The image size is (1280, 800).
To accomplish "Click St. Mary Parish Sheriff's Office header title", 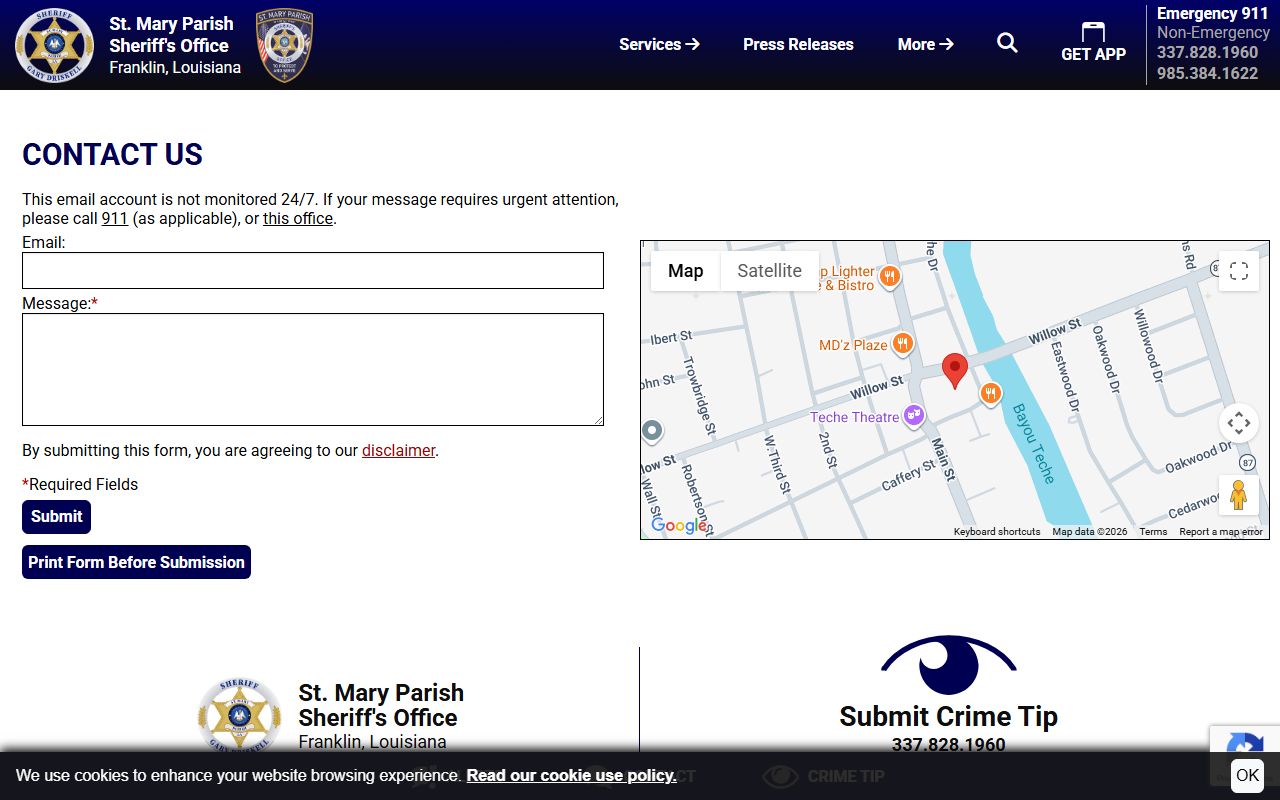I will click(171, 34).
